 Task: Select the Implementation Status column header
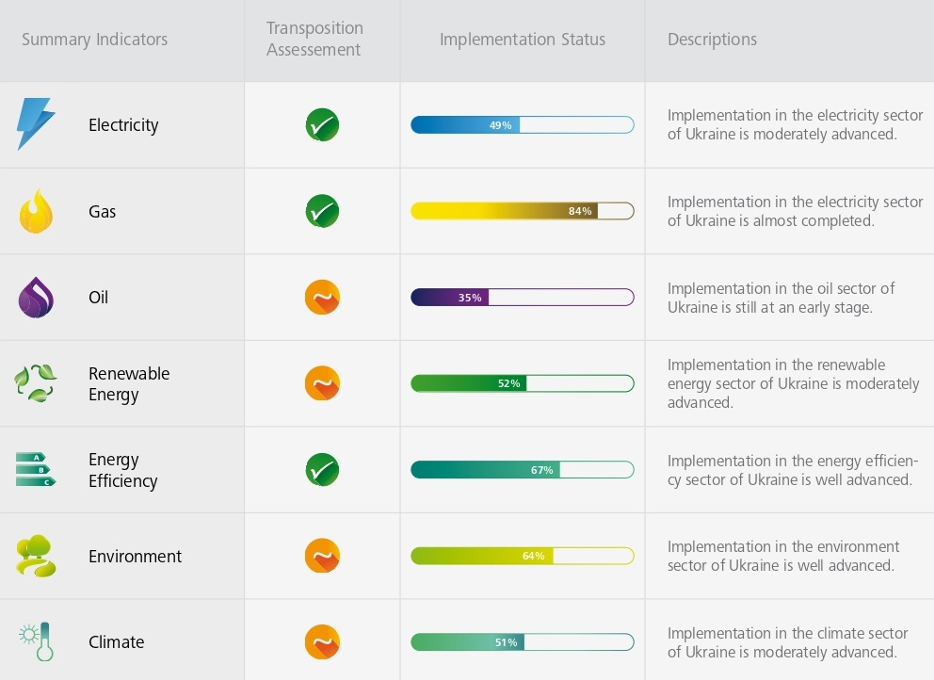coord(522,40)
